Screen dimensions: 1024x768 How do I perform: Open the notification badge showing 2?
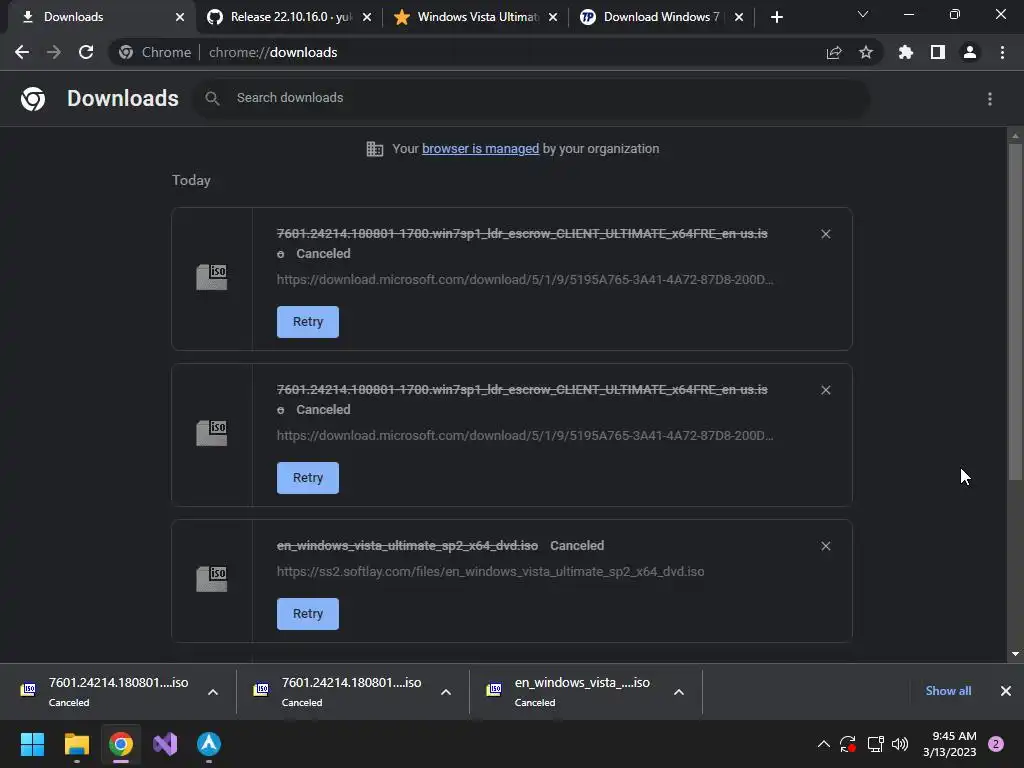tap(996, 744)
